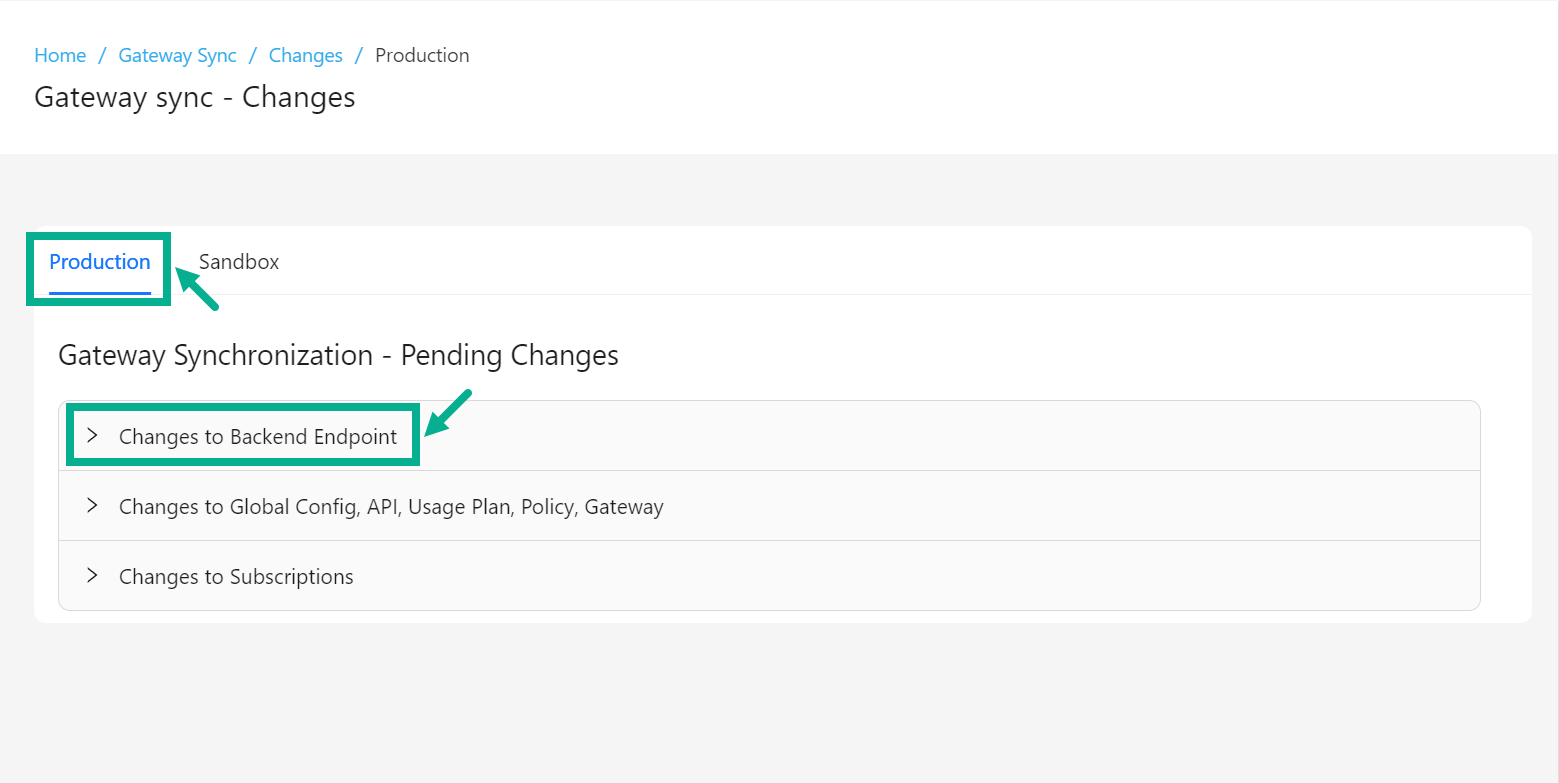Click blank area of the Subscriptions accordion row

pyautogui.click(x=900, y=577)
